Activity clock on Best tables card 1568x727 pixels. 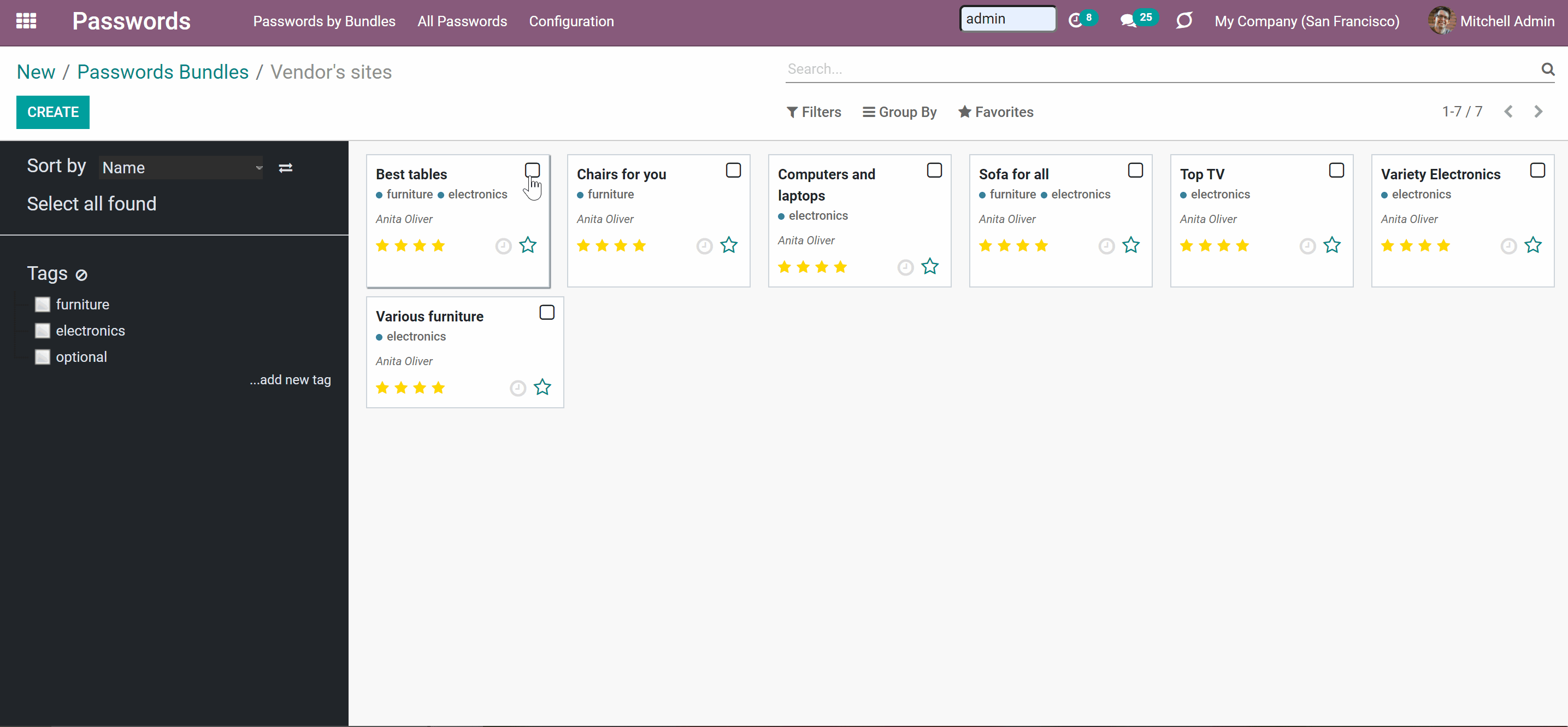pos(503,246)
